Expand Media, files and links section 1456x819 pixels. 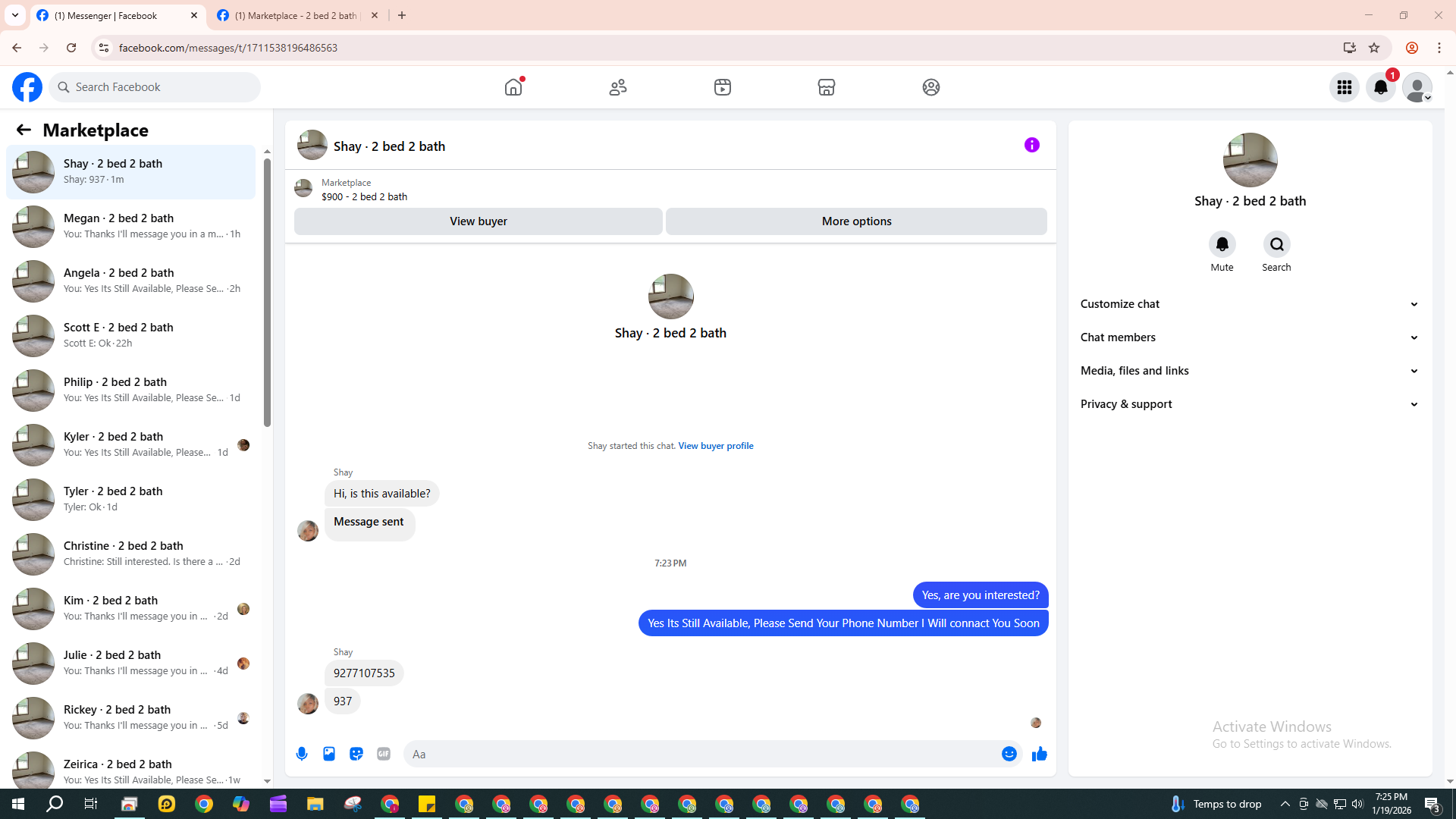[1249, 371]
